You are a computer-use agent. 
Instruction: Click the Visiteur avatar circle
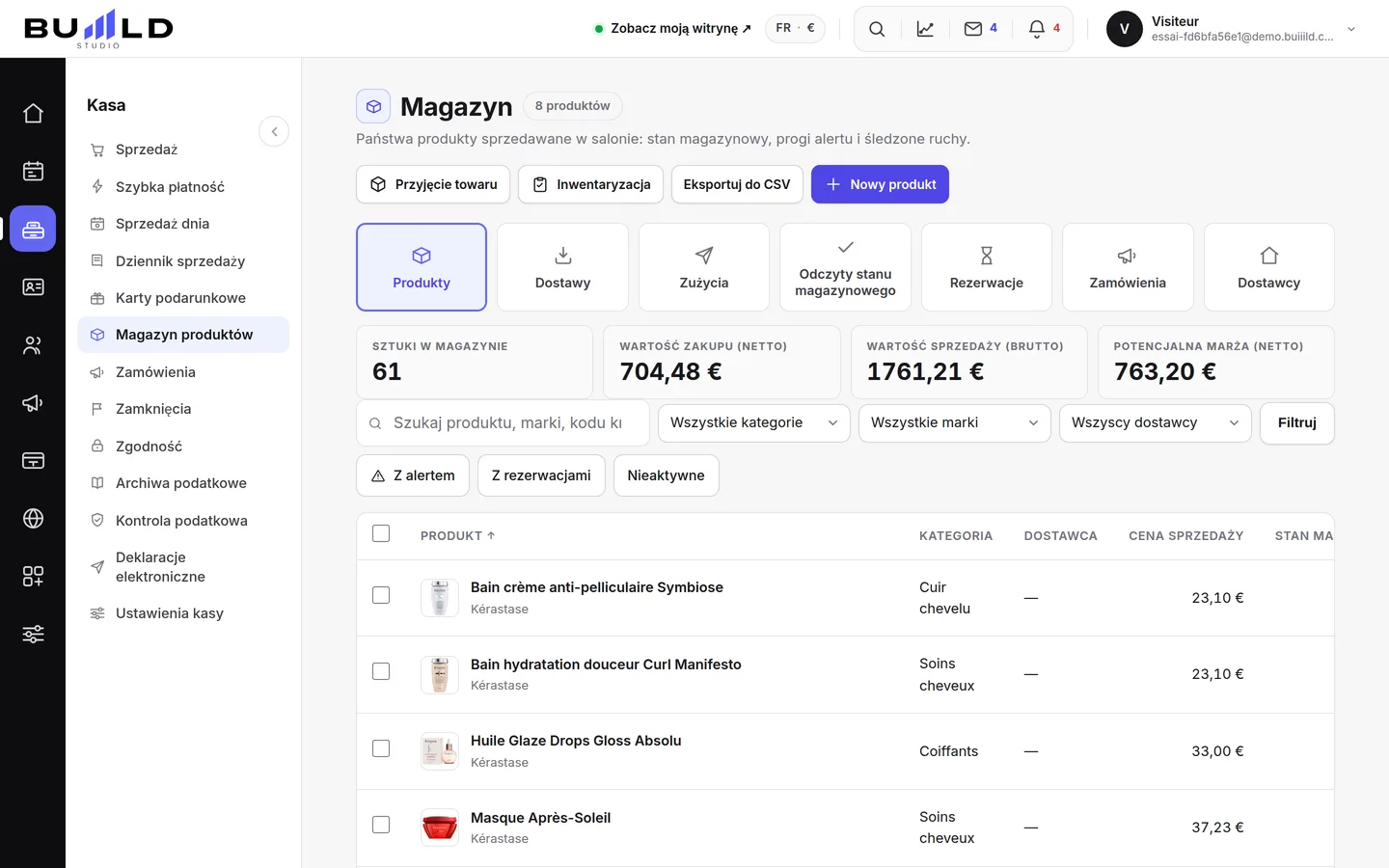pyautogui.click(x=1125, y=29)
